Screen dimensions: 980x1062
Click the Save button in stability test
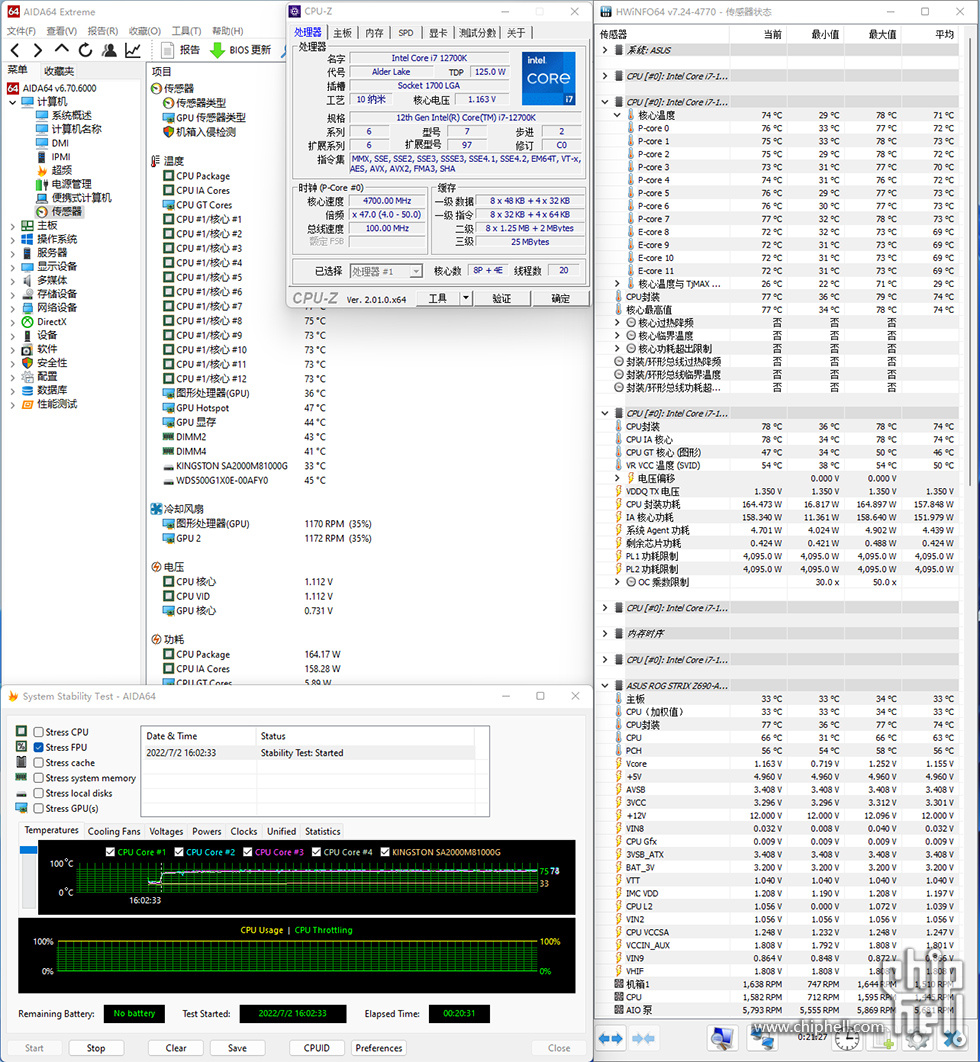tap(237, 1048)
